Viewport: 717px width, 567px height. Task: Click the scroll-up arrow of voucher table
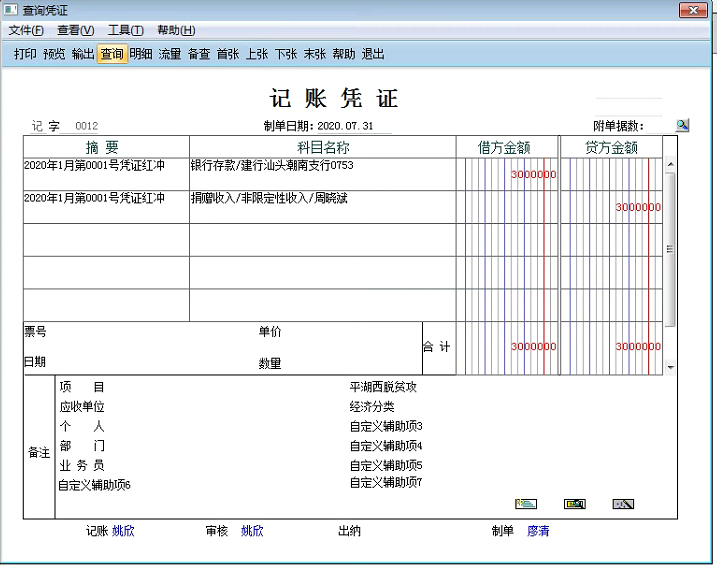click(x=670, y=164)
